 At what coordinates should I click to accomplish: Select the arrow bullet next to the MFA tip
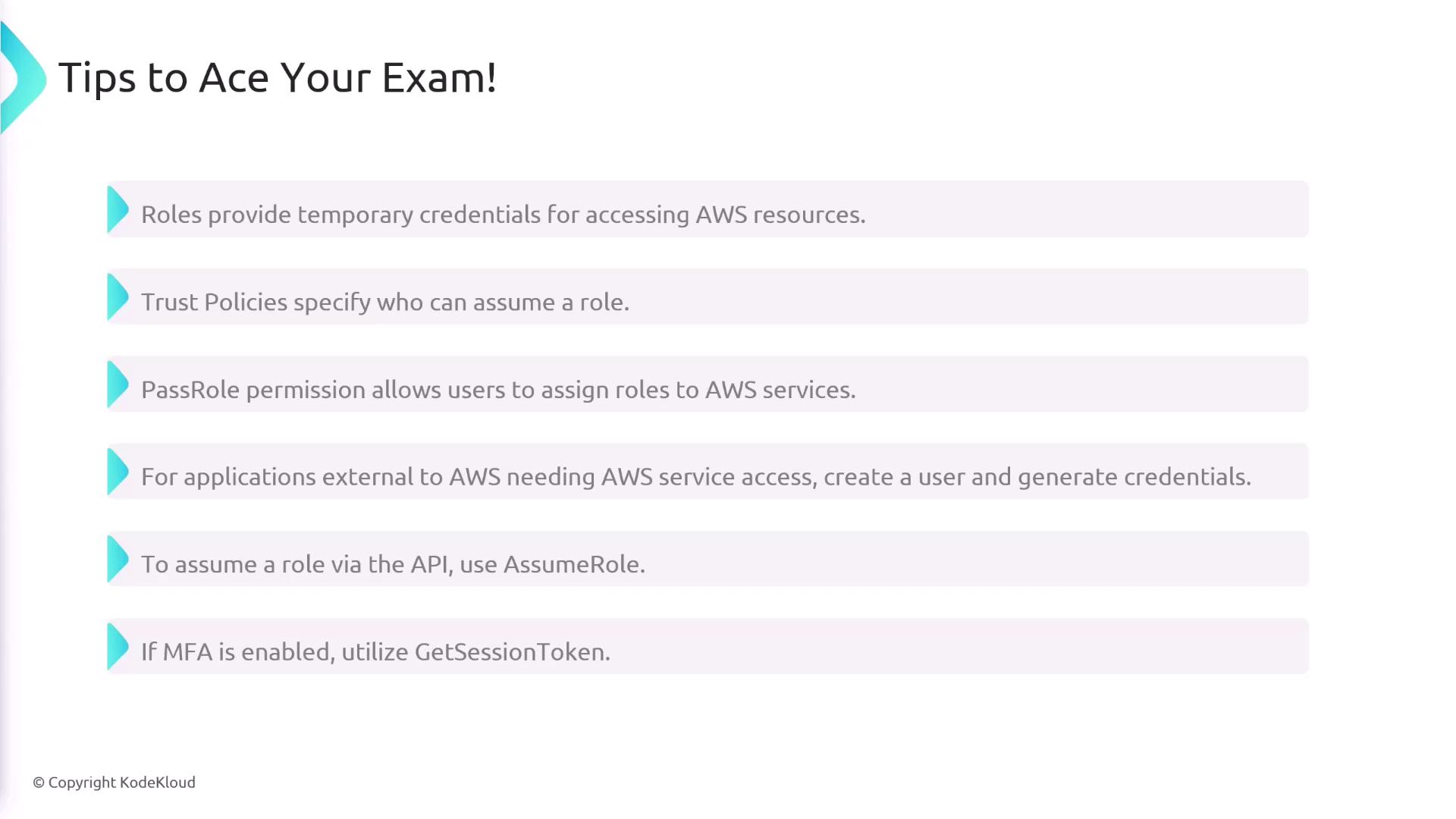coord(118,646)
